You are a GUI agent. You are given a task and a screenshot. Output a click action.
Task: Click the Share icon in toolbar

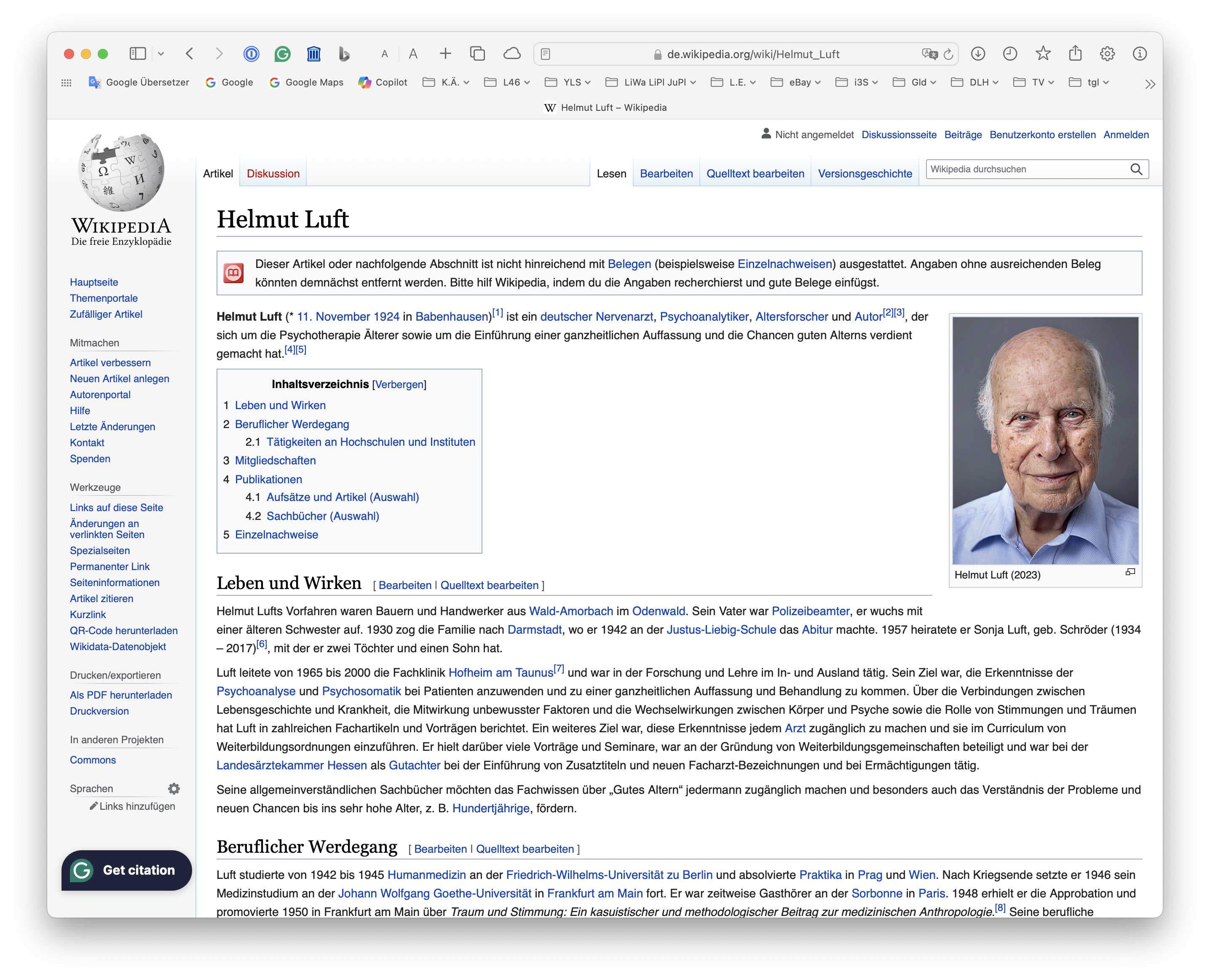[x=1075, y=54]
